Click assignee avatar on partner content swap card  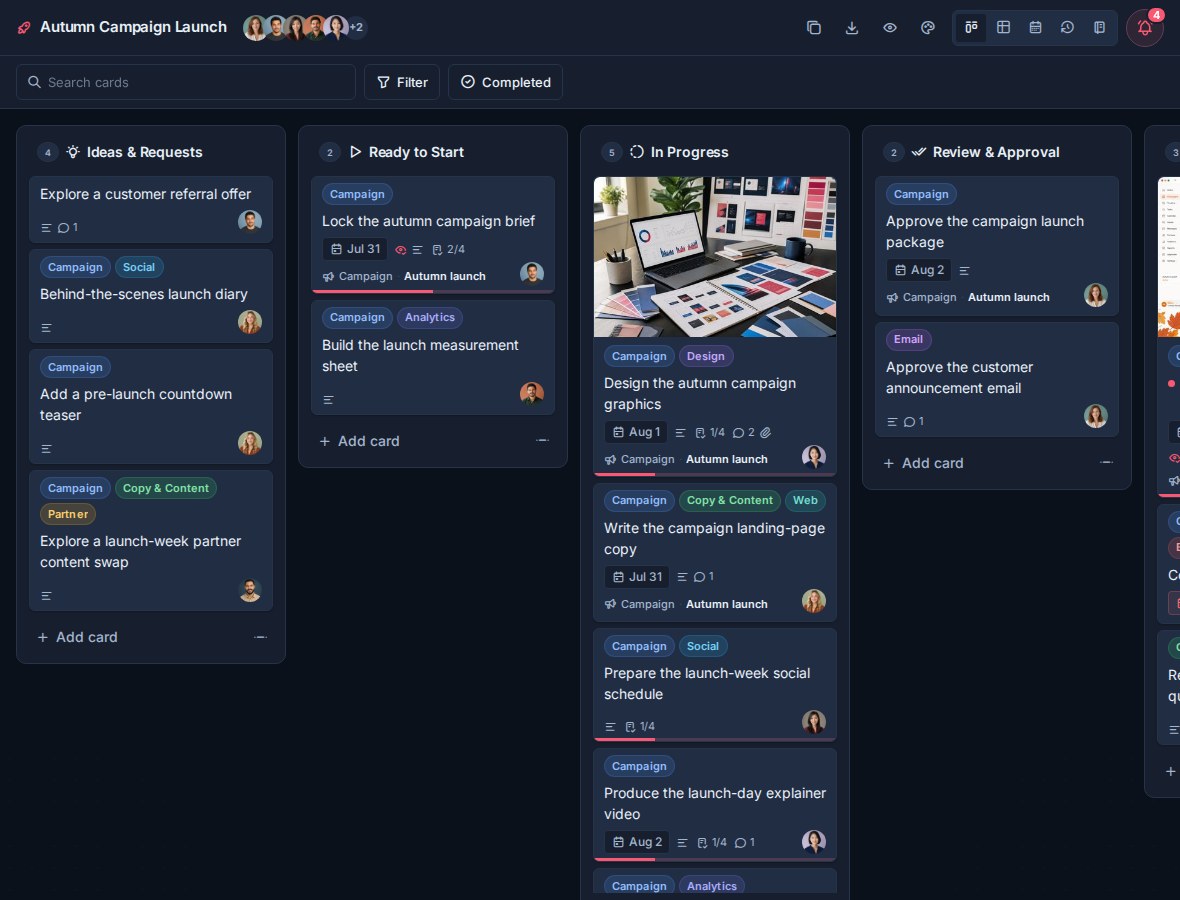(250, 591)
